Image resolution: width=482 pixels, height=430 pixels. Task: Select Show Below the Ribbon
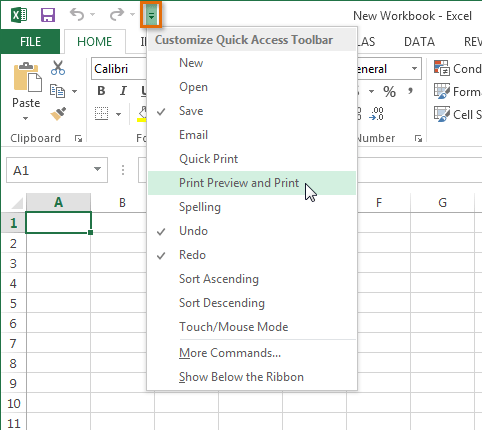pyautogui.click(x=252, y=377)
